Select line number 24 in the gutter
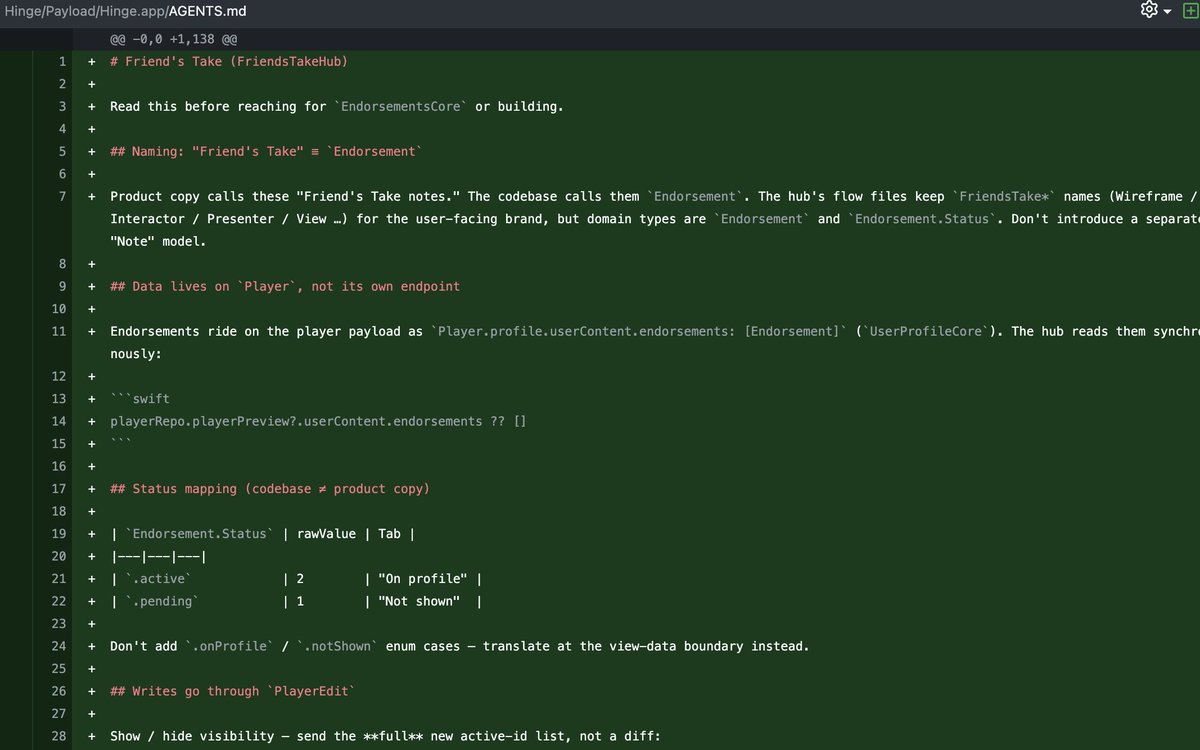This screenshot has width=1200, height=750. click(x=60, y=646)
